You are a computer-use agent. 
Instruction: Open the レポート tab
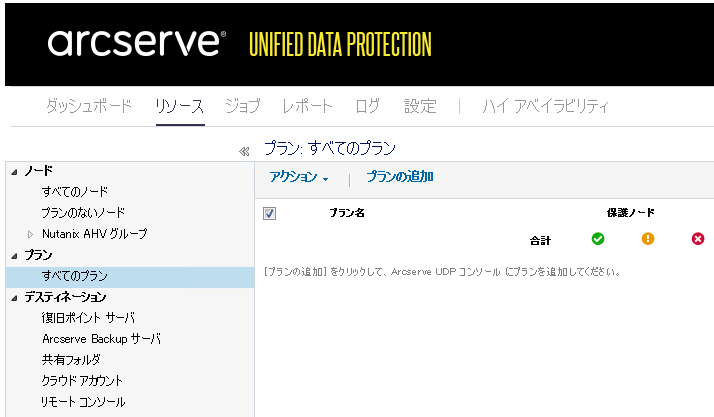pyautogui.click(x=307, y=106)
